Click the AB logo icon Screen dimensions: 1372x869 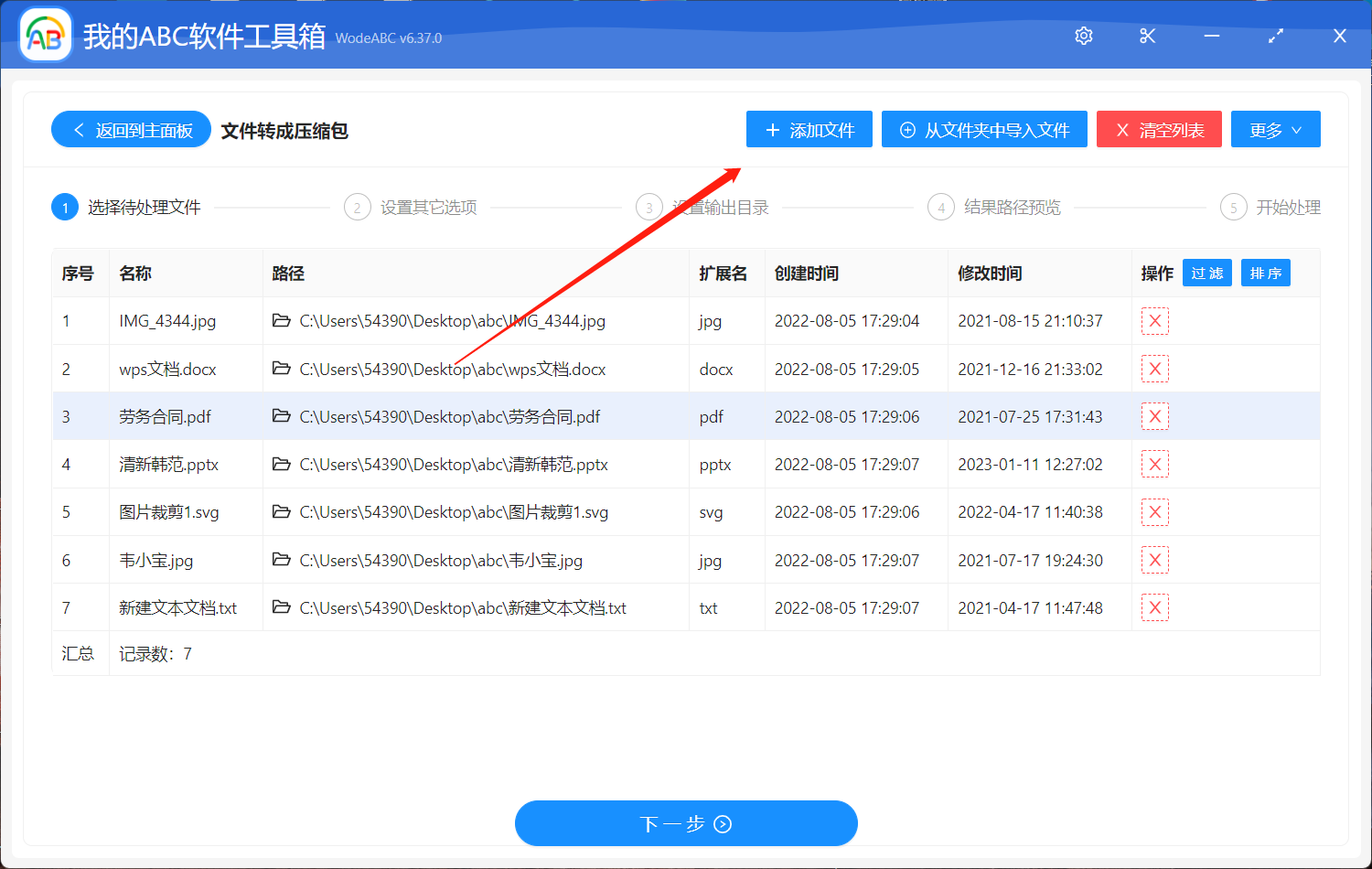[45, 34]
